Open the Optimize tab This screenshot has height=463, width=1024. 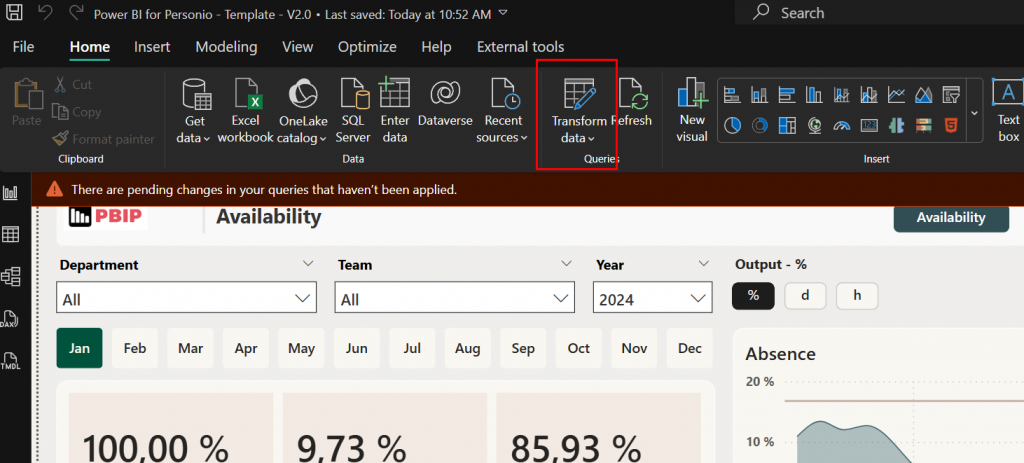(367, 47)
